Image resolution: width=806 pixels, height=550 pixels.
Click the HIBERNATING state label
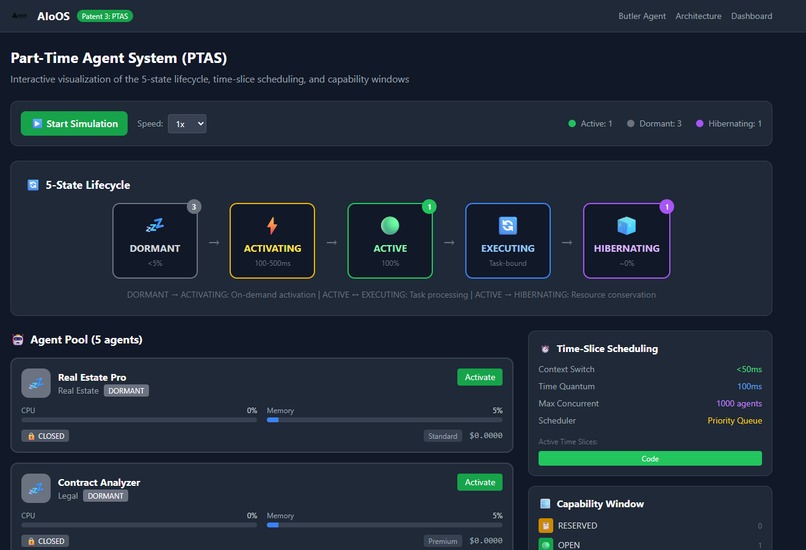(627, 248)
